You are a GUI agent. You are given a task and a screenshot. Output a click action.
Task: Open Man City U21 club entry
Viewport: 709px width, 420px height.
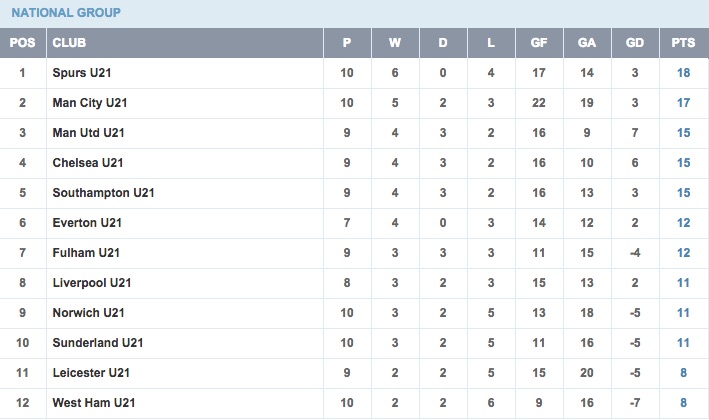pyautogui.click(x=90, y=103)
